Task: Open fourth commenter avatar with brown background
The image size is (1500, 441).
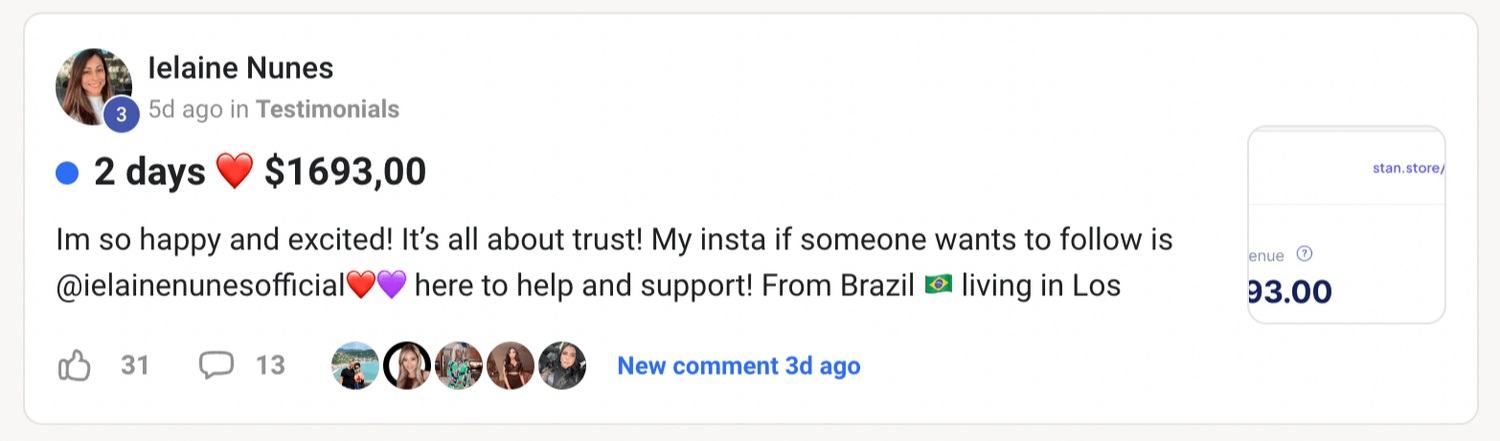Action: (x=511, y=366)
